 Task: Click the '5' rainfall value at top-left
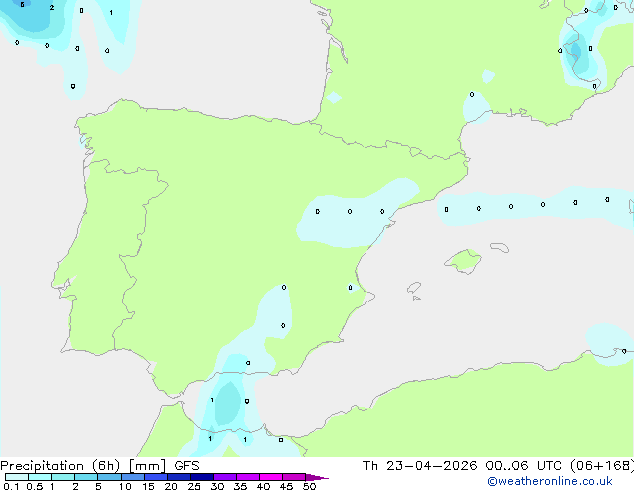point(22,4)
